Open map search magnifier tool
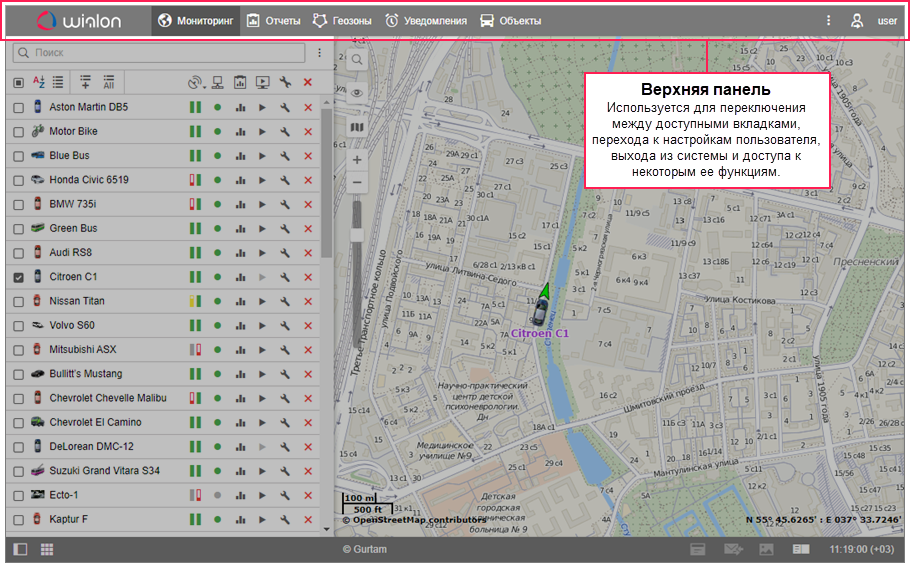910x563 pixels. click(x=357, y=60)
